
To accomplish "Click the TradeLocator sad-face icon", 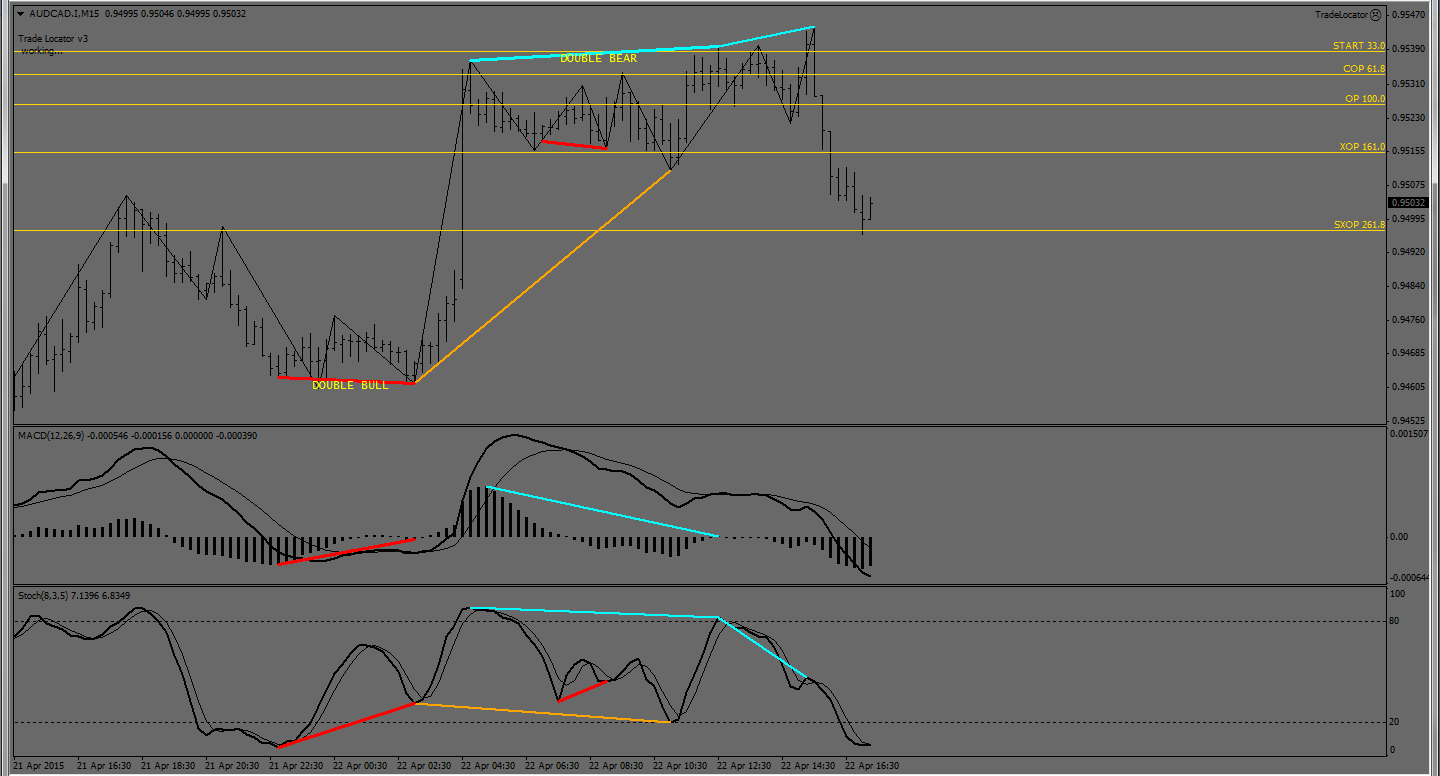I will pos(1376,15).
